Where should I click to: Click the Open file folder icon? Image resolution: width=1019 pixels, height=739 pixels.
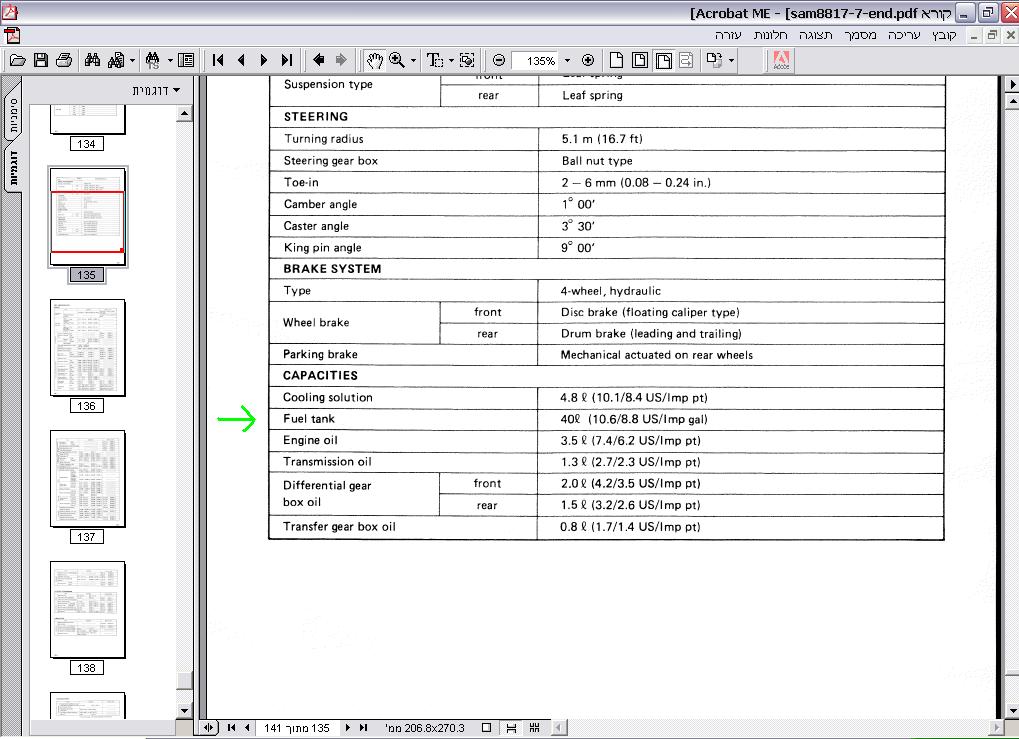point(17,61)
